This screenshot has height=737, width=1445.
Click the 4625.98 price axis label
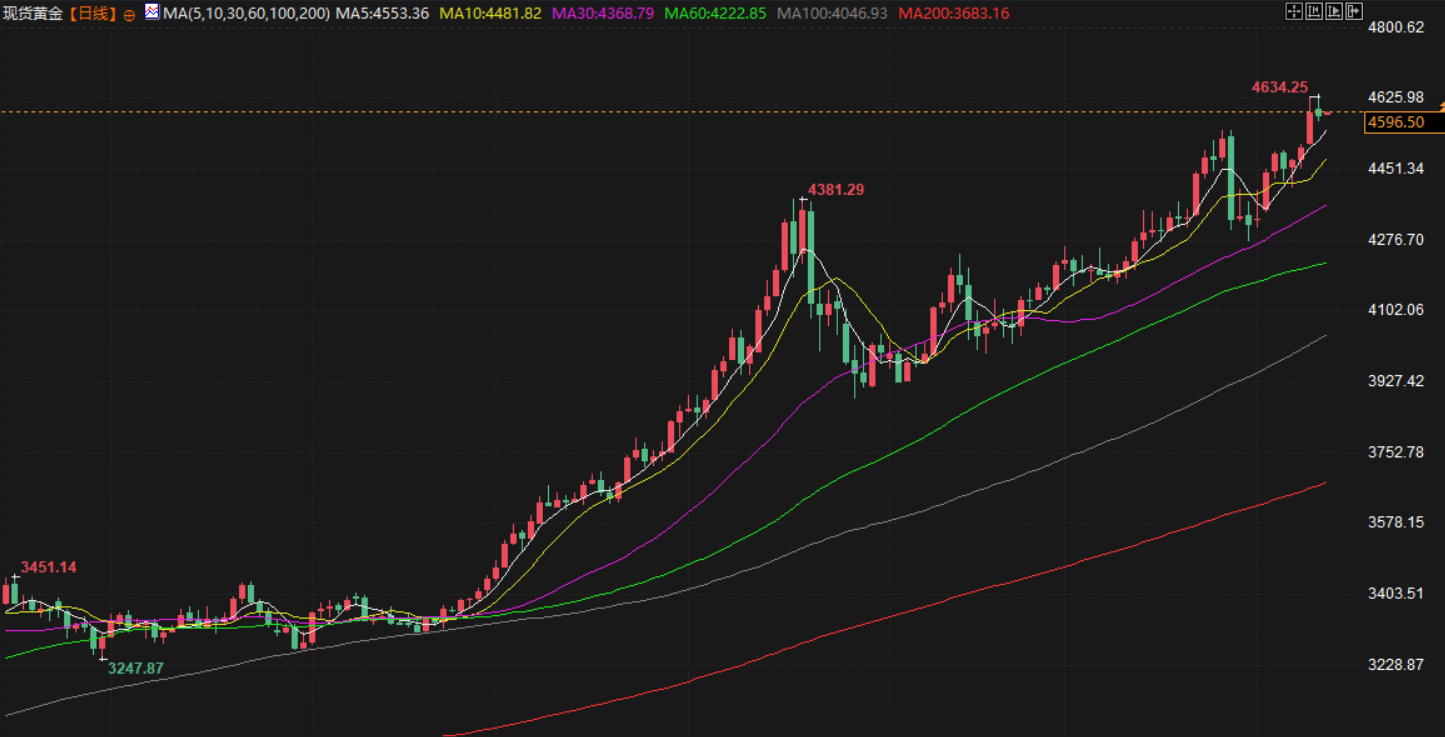tap(1396, 97)
